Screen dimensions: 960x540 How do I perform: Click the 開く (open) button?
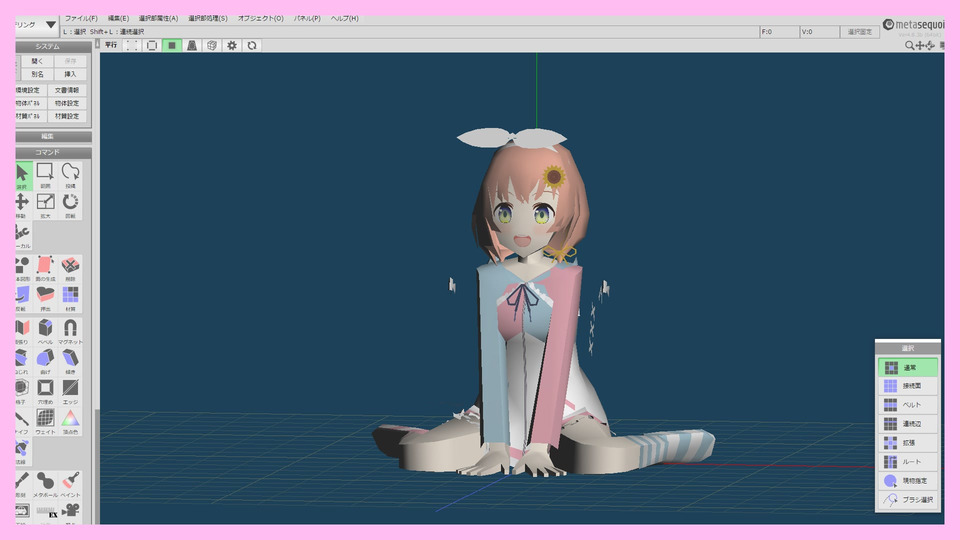pos(36,61)
